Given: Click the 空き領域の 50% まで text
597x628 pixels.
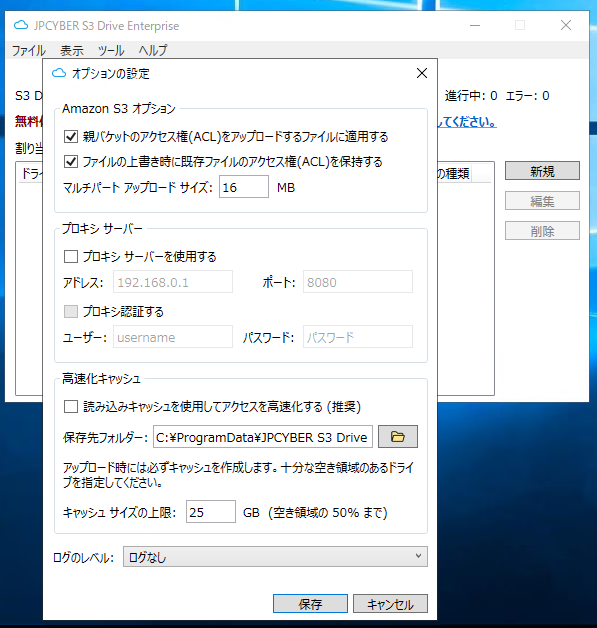Looking at the screenshot, I should (328, 512).
